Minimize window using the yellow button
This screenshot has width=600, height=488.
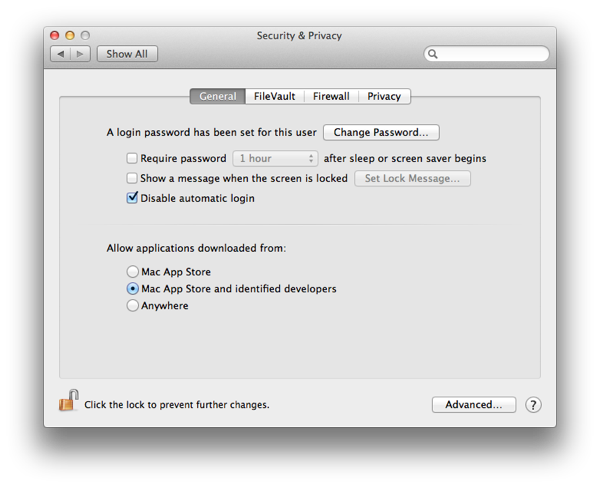pyautogui.click(x=71, y=36)
